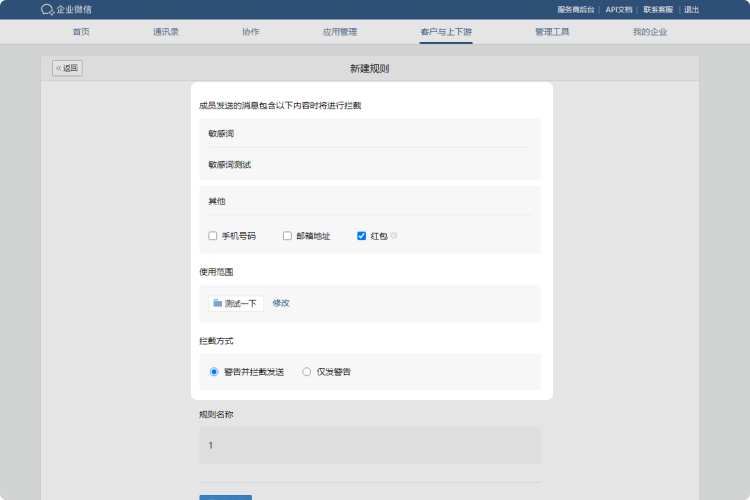Viewport: 750px width, 500px height.
Task: Open the 应用管理 tab
Action: point(340,32)
